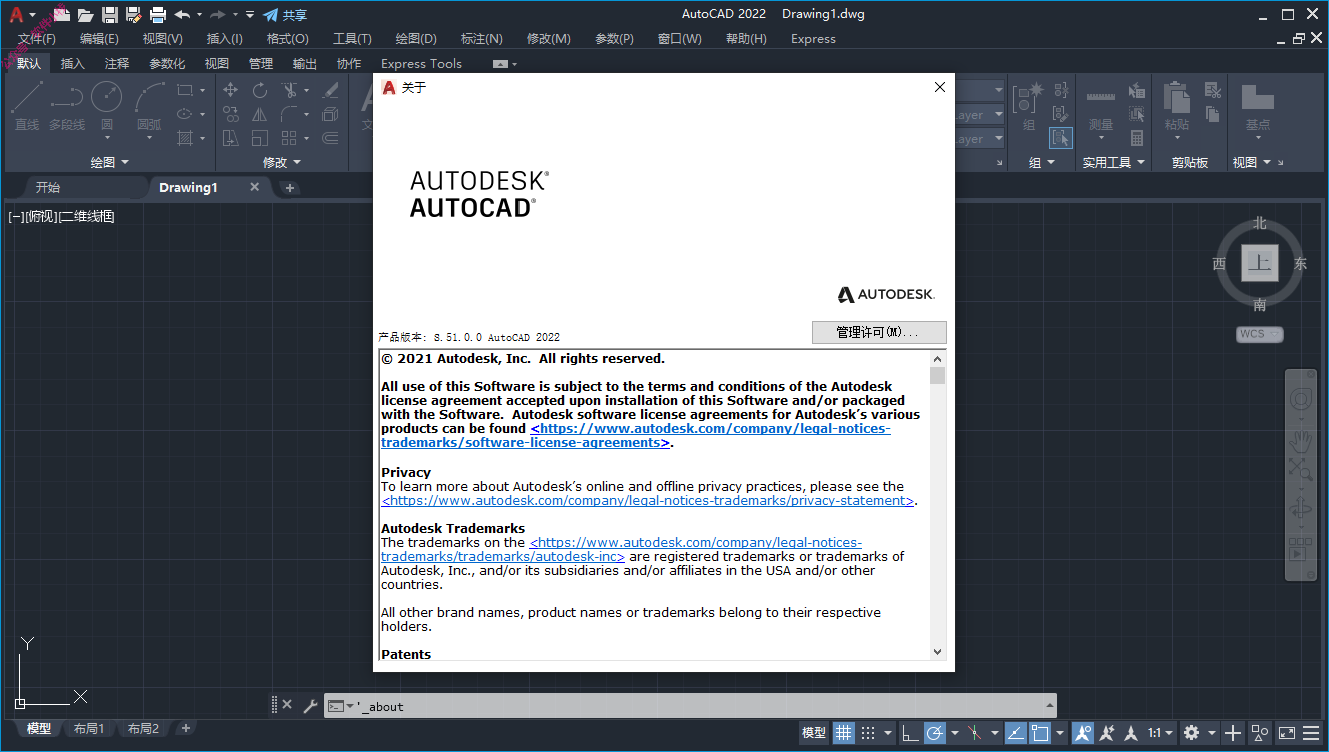Select the Erase tool in Modify panel
1329x752 pixels.
331,90
